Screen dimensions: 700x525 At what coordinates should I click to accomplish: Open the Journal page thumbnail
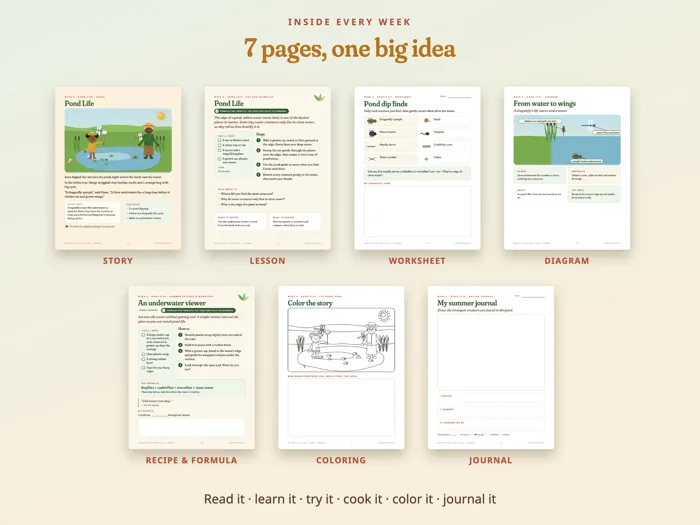pos(491,368)
